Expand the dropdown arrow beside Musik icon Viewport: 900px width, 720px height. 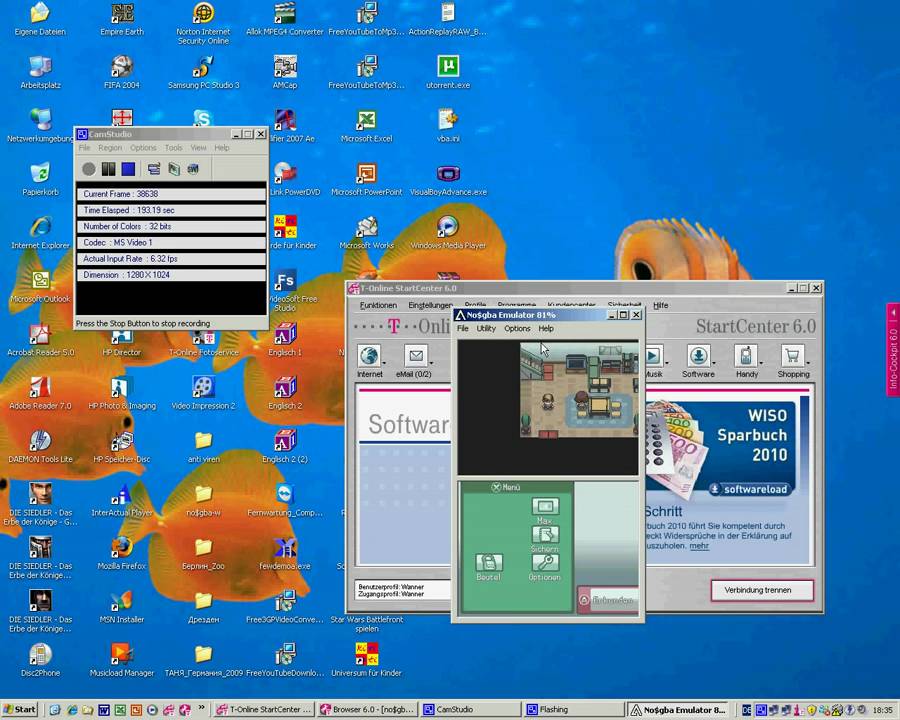666,363
